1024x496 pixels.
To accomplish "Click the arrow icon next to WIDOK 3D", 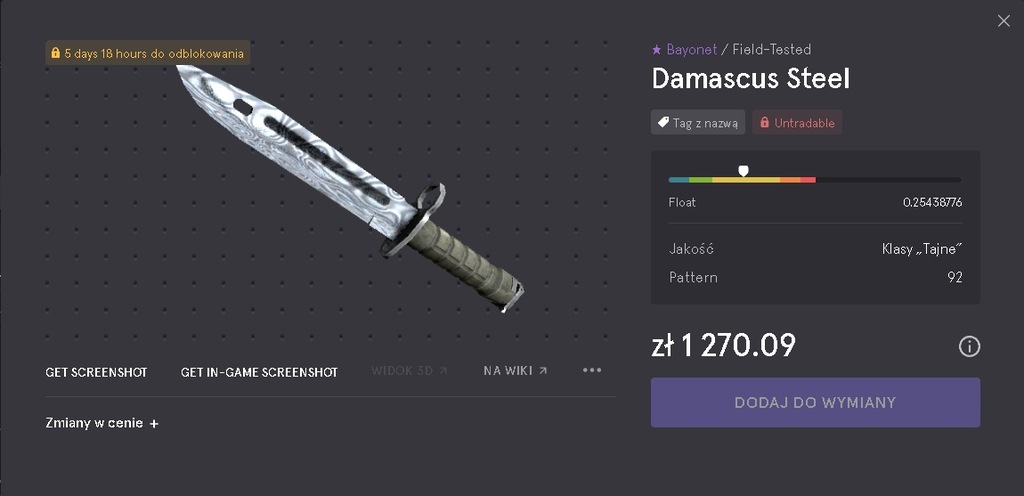I will point(443,371).
